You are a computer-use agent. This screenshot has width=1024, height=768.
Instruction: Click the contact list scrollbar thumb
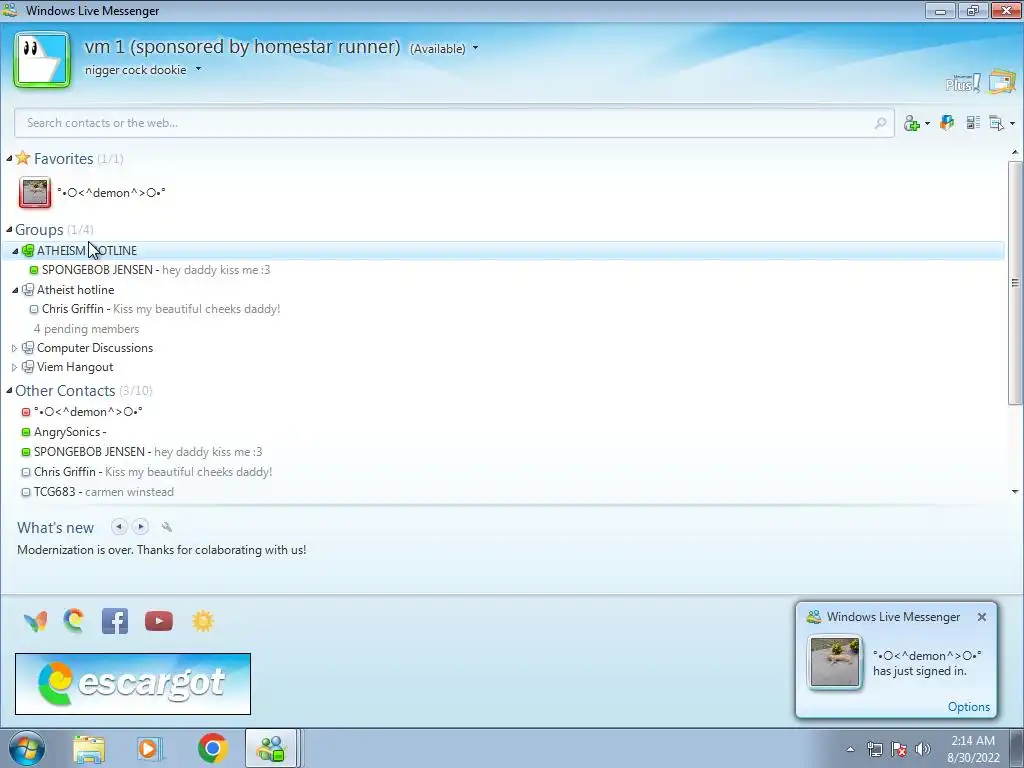pyautogui.click(x=1015, y=282)
